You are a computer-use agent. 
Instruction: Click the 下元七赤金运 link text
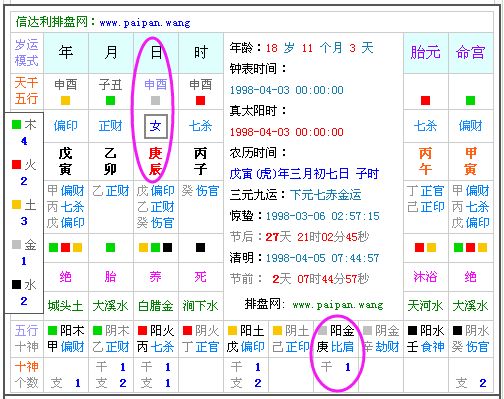pyautogui.click(x=326, y=195)
